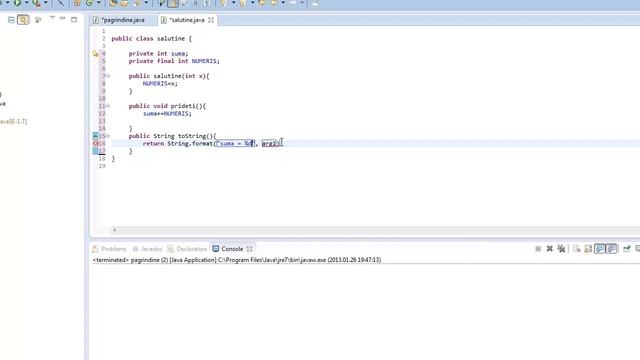Click Remove All Terminated Launches icon
Viewport: 640px width, 360px height.
pos(561,249)
